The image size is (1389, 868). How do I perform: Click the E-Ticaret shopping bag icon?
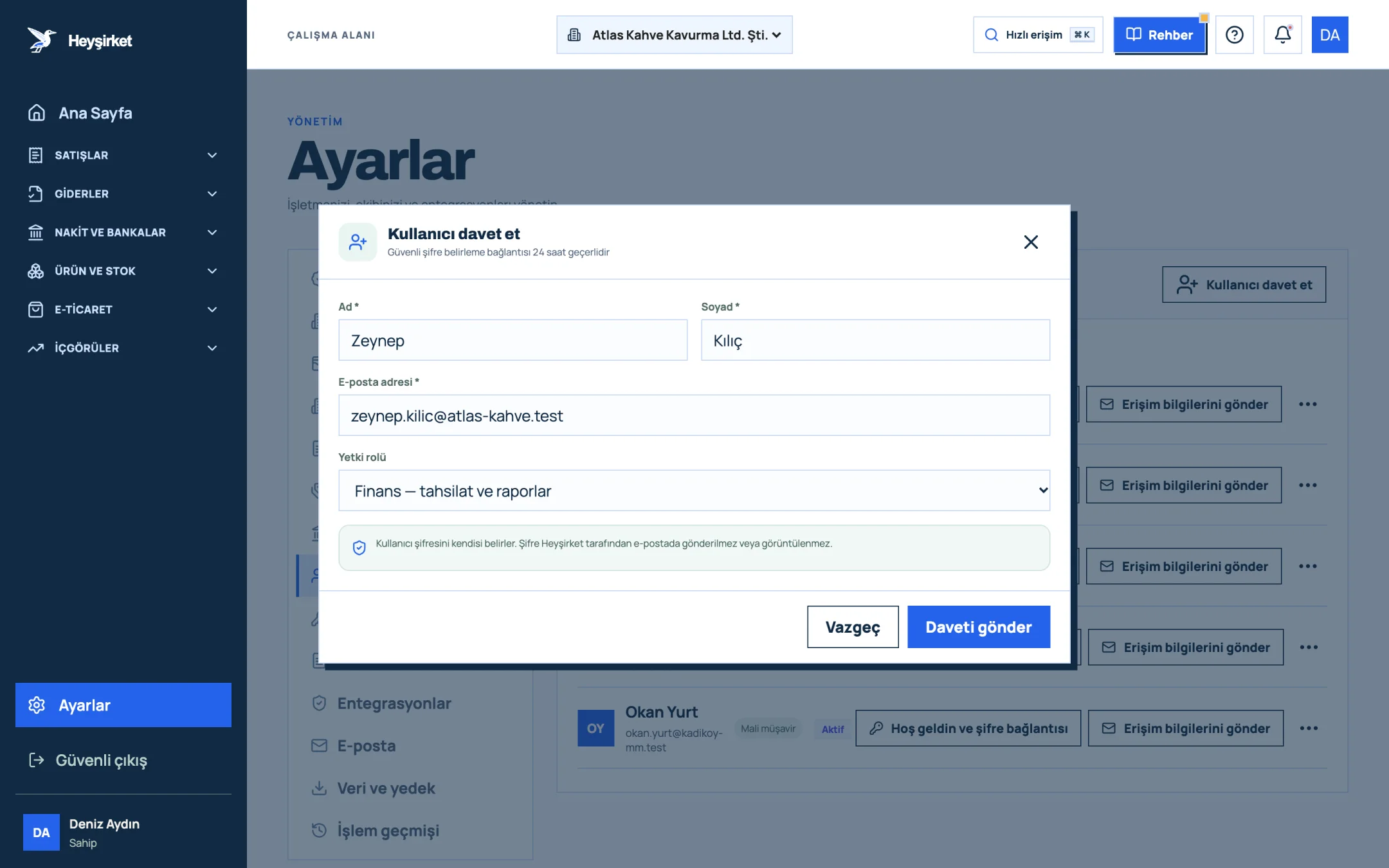[x=36, y=309]
